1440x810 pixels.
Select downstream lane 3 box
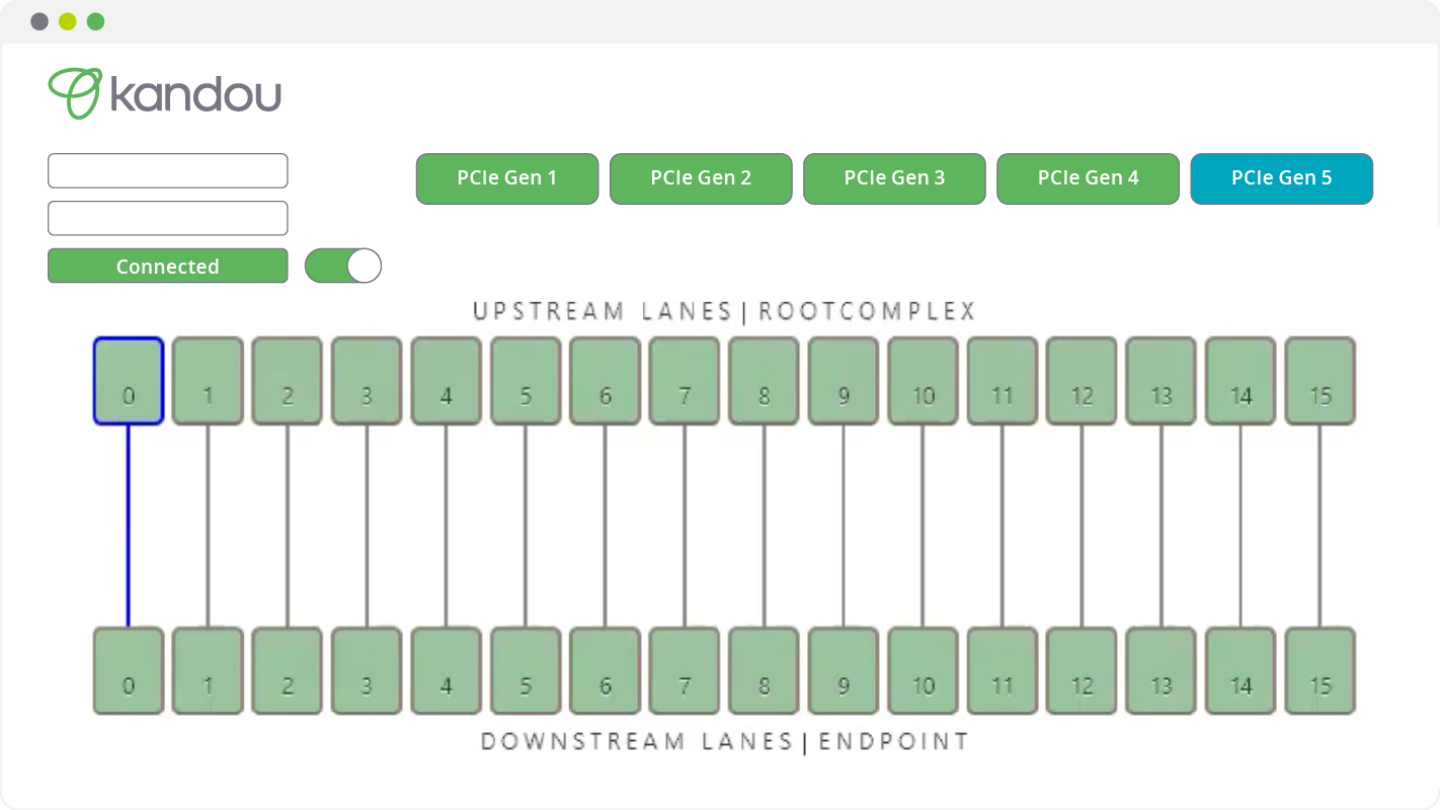366,671
